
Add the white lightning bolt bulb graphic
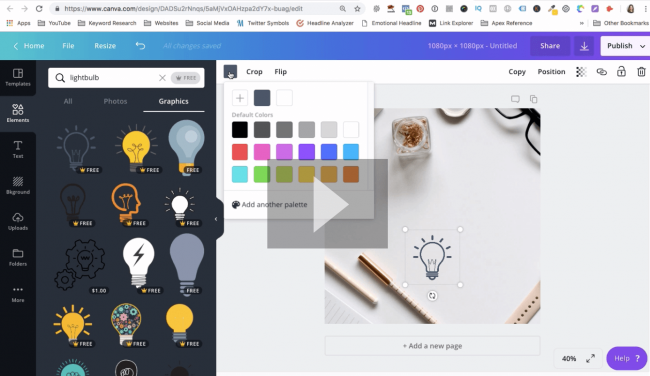pyautogui.click(x=138, y=264)
